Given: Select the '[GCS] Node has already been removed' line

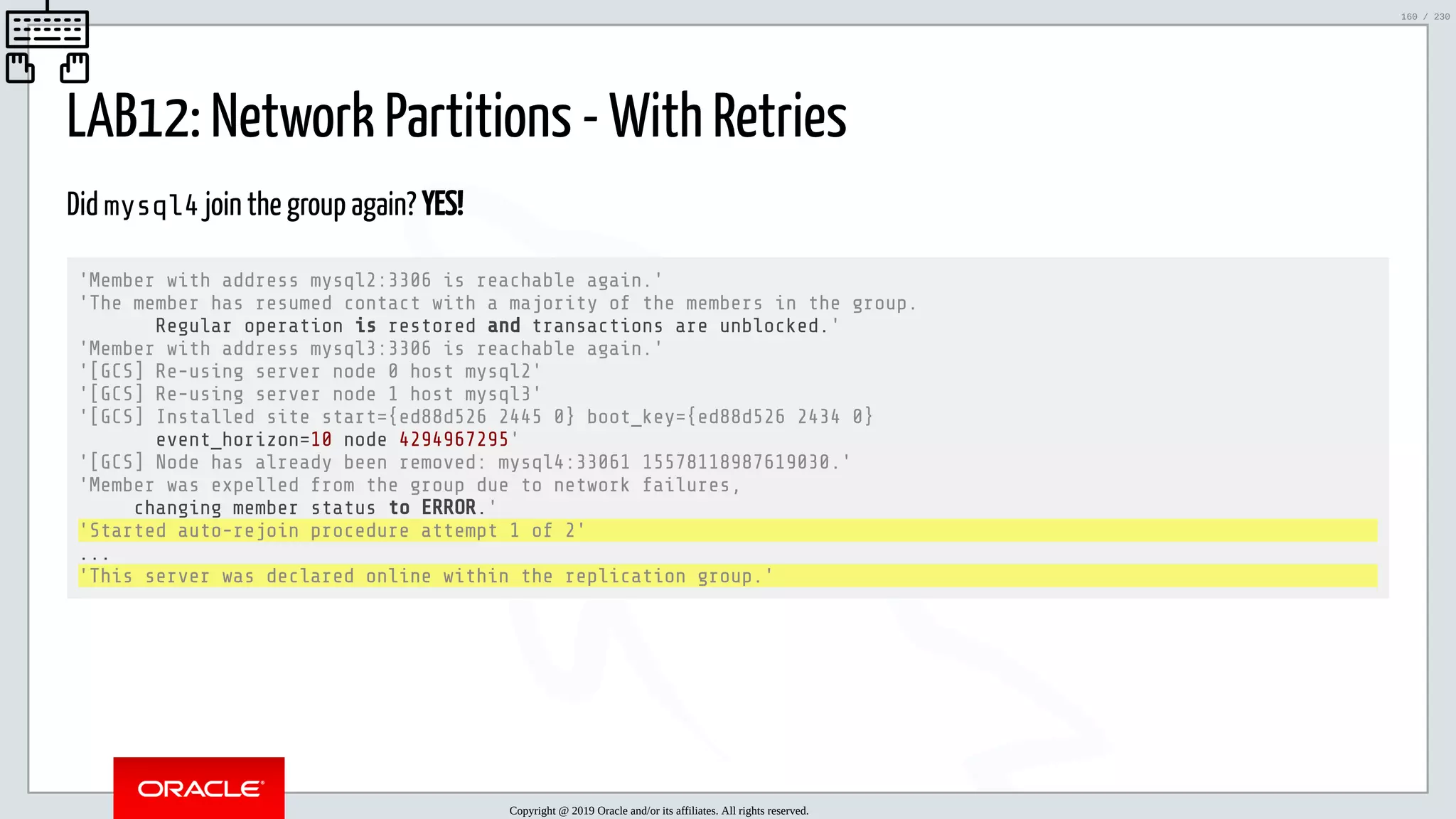Looking at the screenshot, I should pos(464,463).
